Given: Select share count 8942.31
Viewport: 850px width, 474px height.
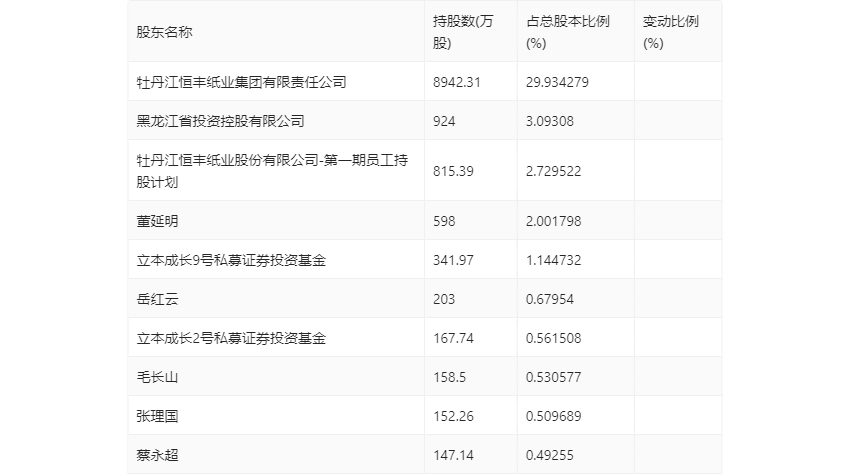Looking at the screenshot, I should coord(456,82).
